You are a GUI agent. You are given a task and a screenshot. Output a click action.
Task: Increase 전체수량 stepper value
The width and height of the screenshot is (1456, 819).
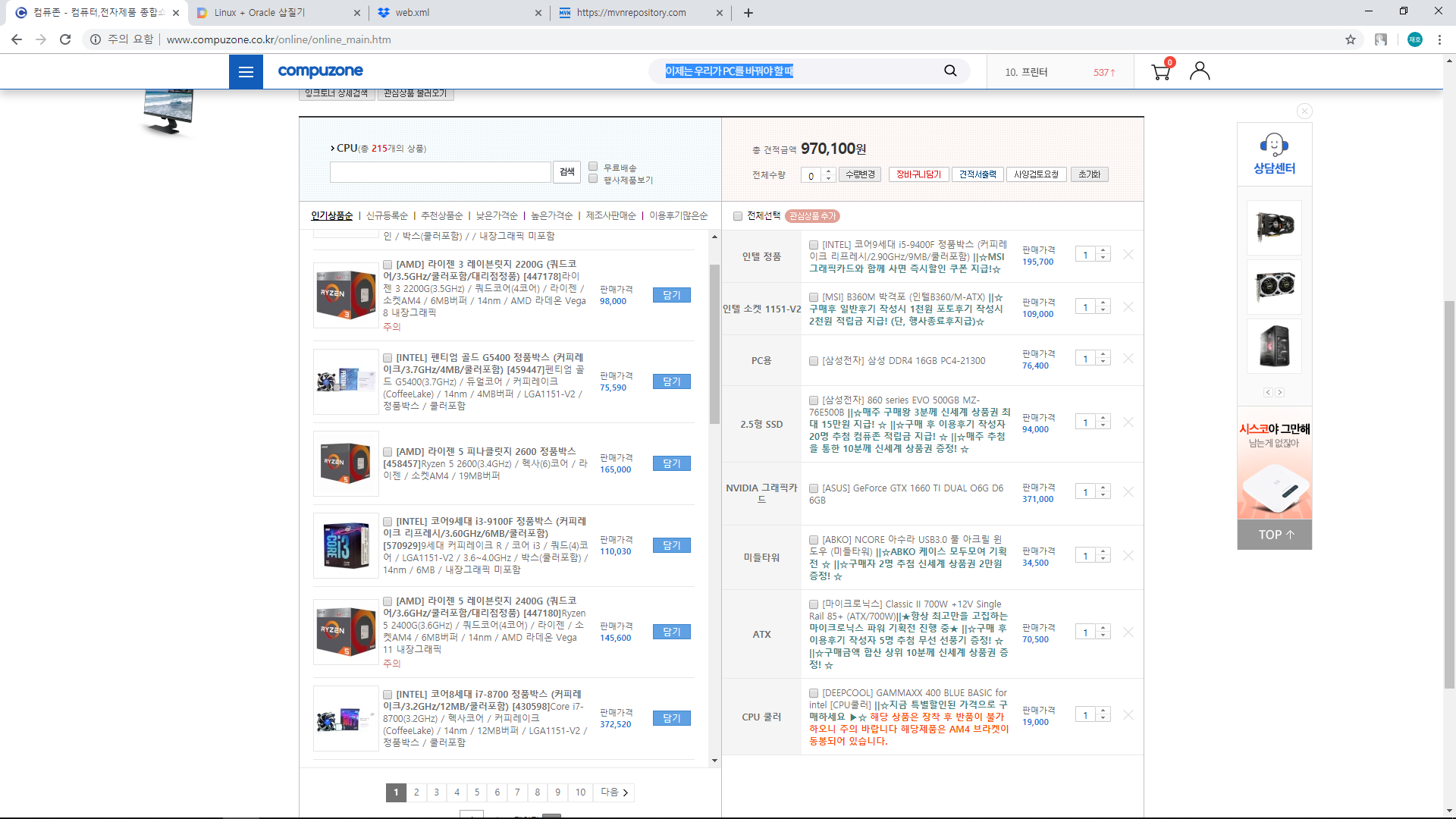828,171
